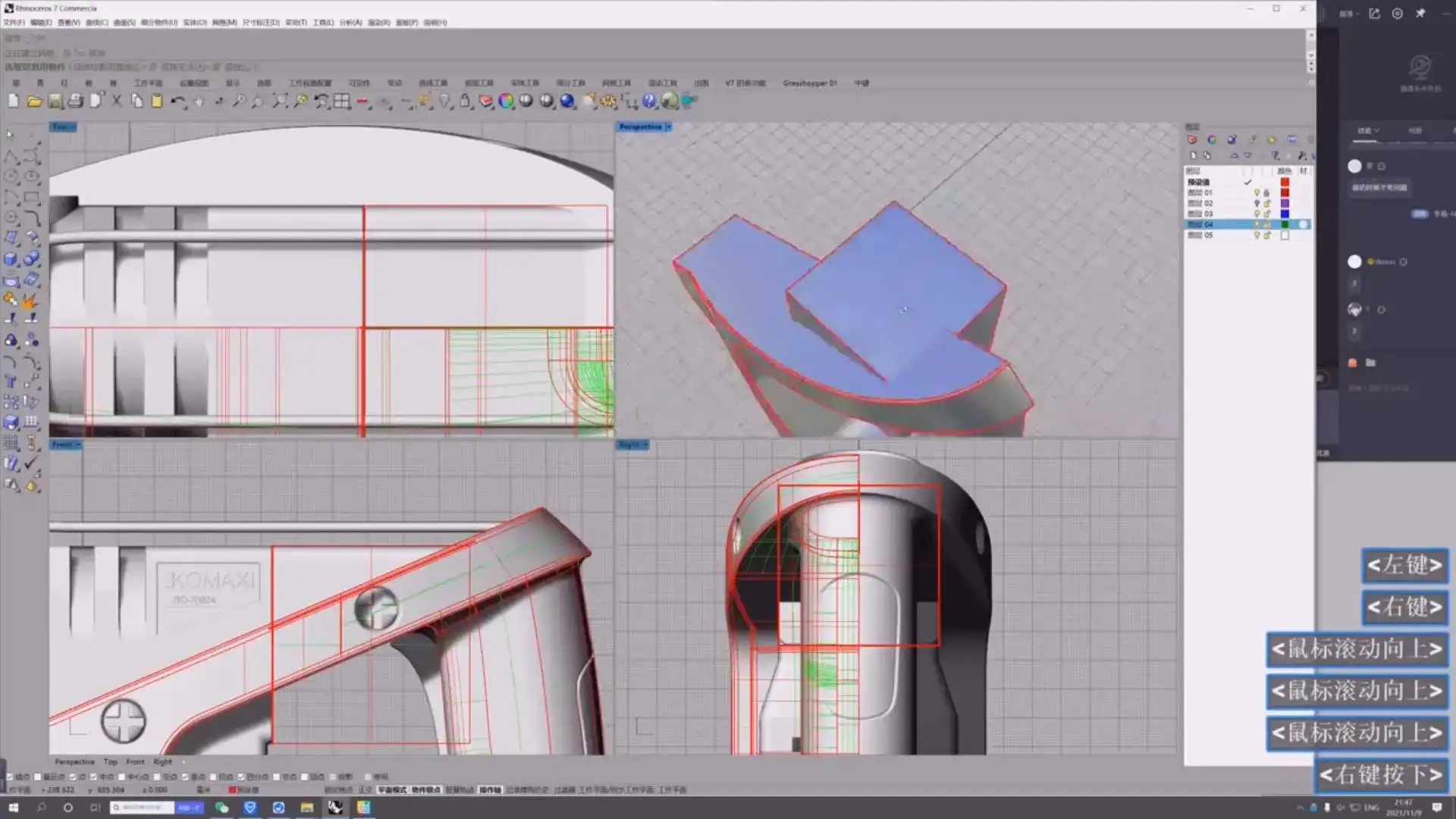
Task: Open the color wheel icon in toolbar
Action: pyautogui.click(x=506, y=101)
